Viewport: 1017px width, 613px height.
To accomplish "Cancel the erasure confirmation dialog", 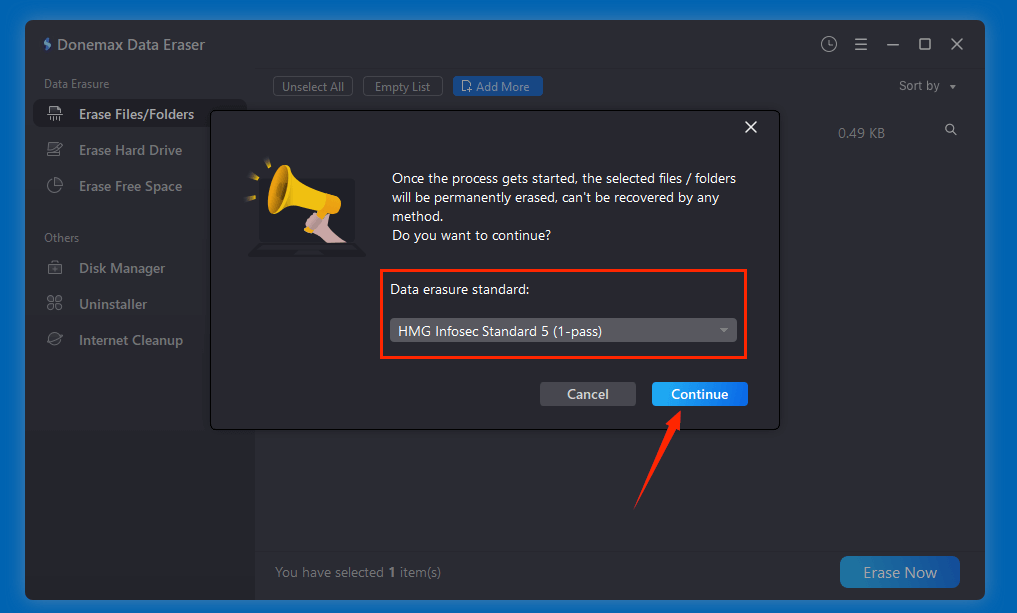I will point(587,394).
